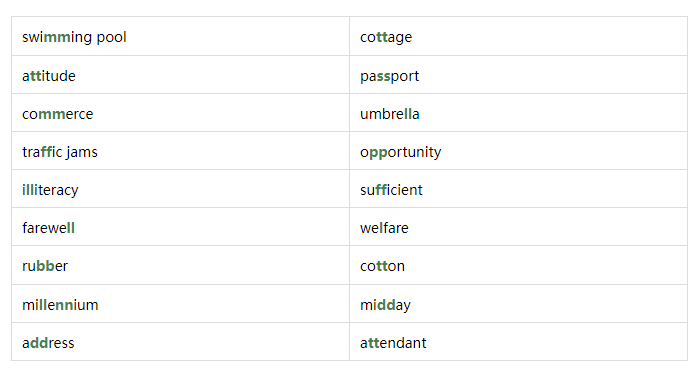Select the attendant cell
This screenshot has height=375, width=696.
[518, 342]
